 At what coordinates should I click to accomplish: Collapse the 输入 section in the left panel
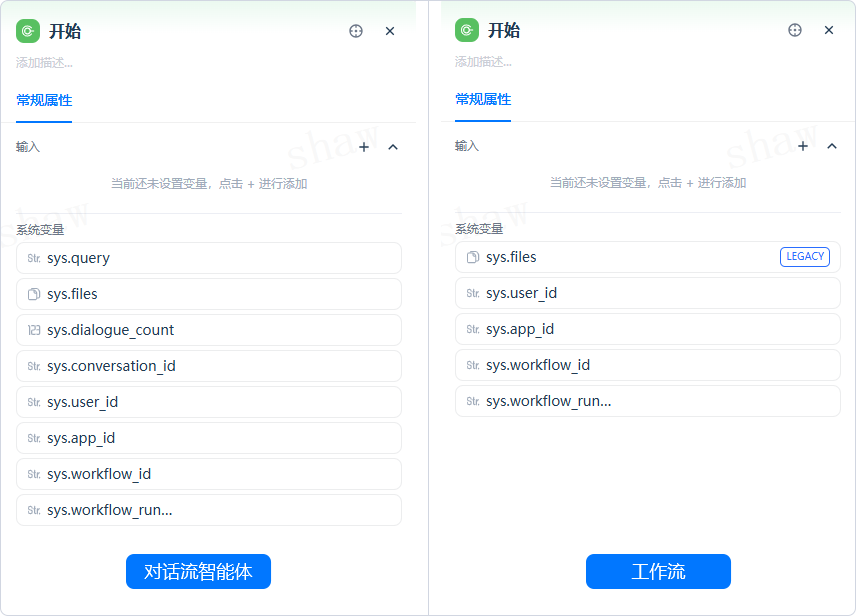392,146
